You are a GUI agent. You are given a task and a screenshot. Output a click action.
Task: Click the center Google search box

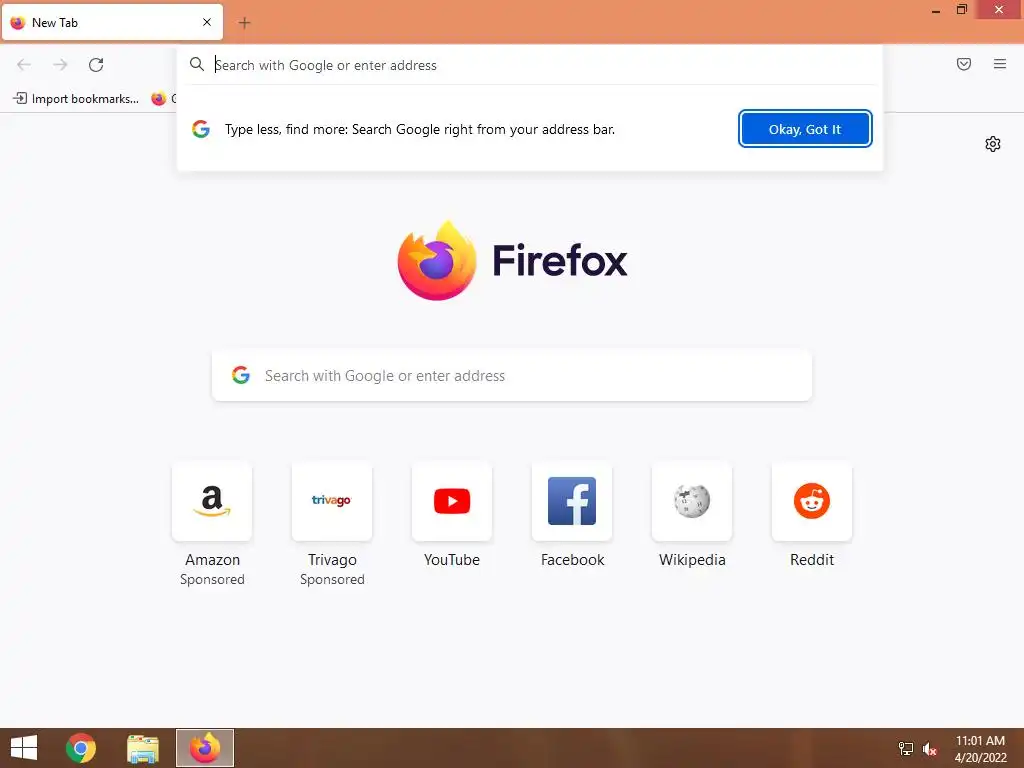coord(511,376)
